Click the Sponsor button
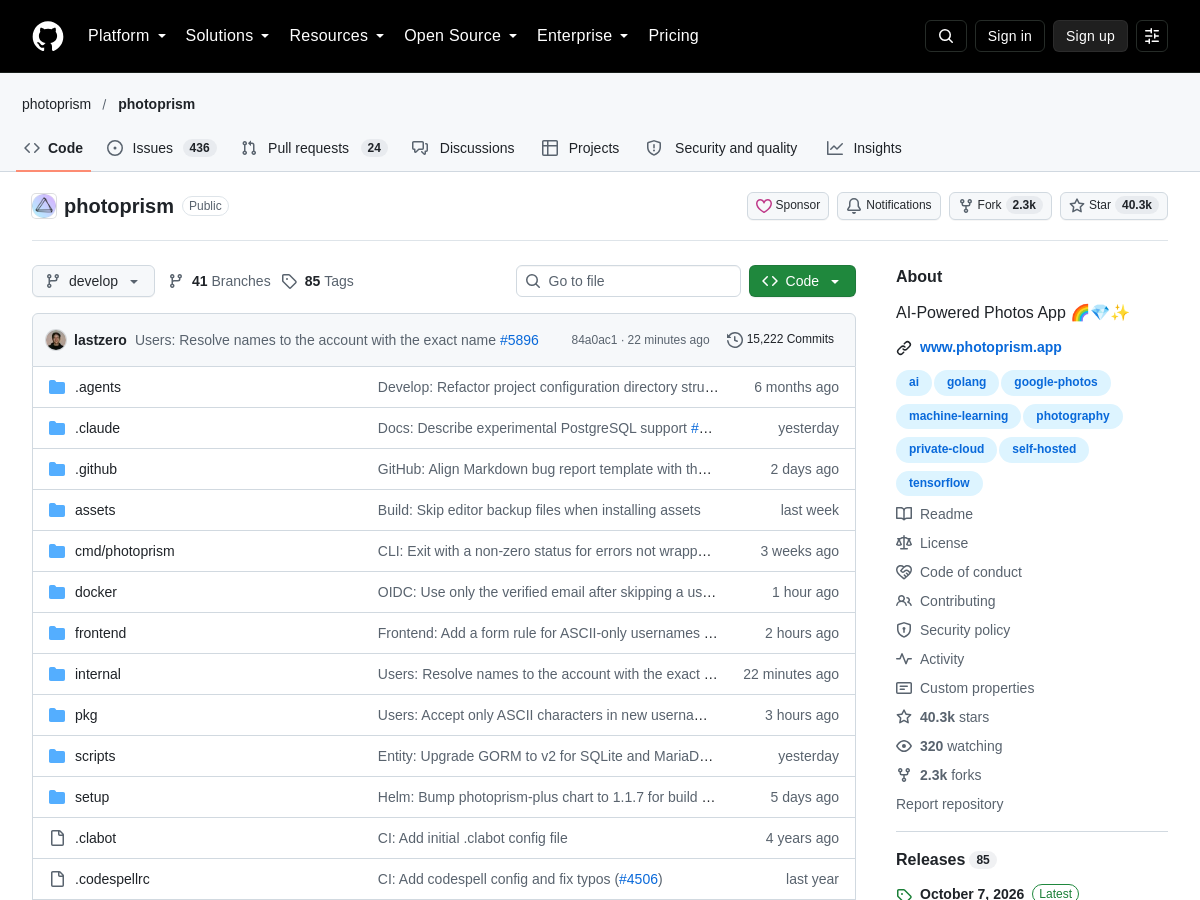Viewport: 1200px width, 900px height. pyautogui.click(x=788, y=206)
